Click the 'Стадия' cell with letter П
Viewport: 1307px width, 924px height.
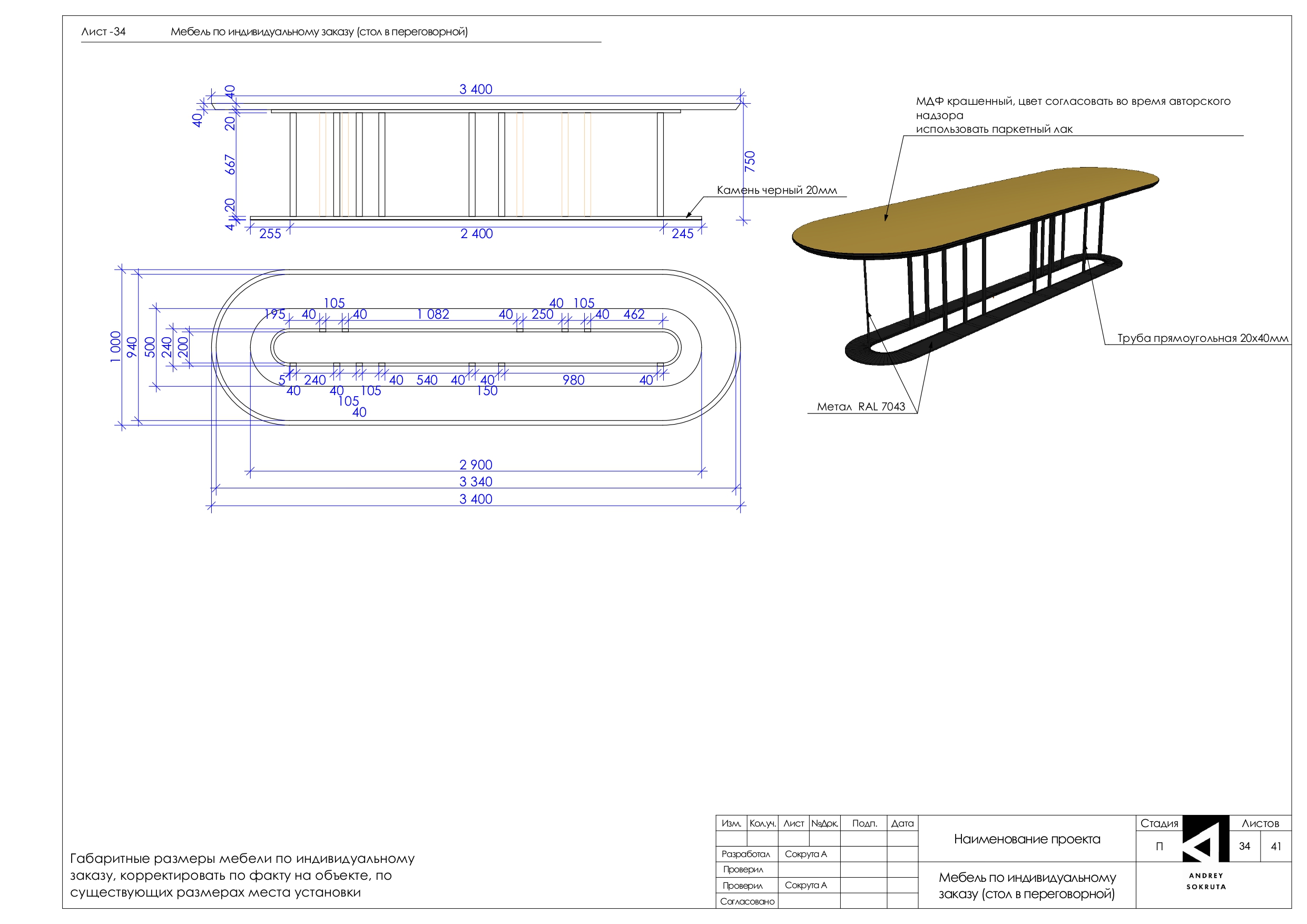tap(1159, 847)
